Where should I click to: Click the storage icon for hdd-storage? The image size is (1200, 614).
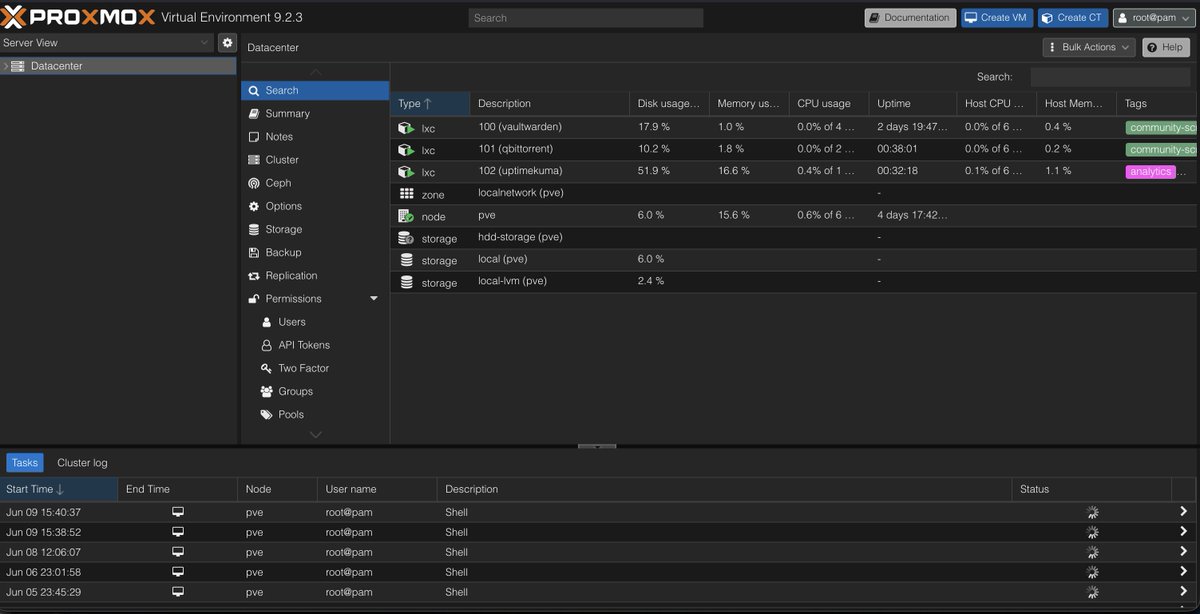[x=406, y=238]
